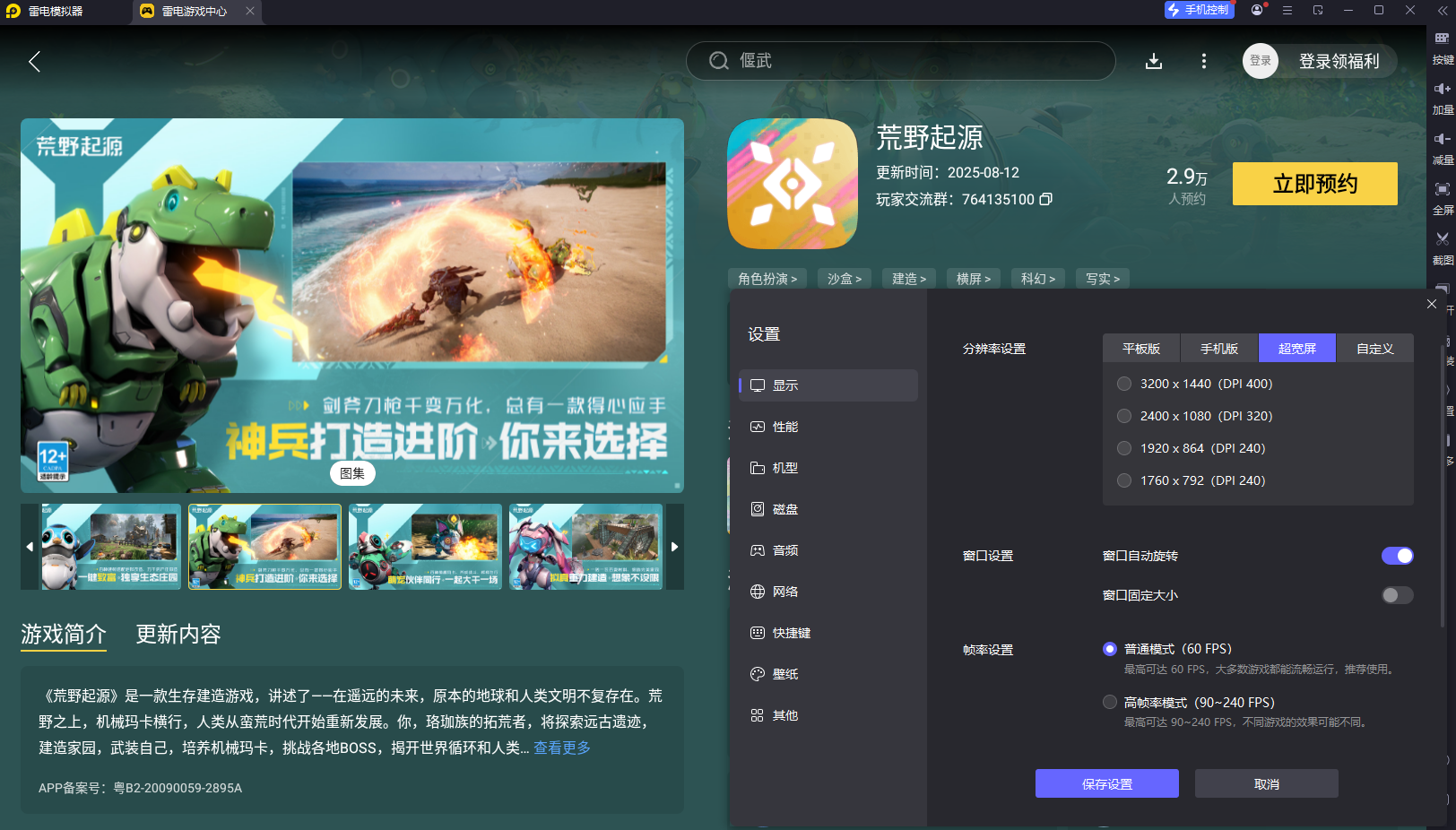
Task: Click the 荒野起源 game app icon
Action: (793, 184)
